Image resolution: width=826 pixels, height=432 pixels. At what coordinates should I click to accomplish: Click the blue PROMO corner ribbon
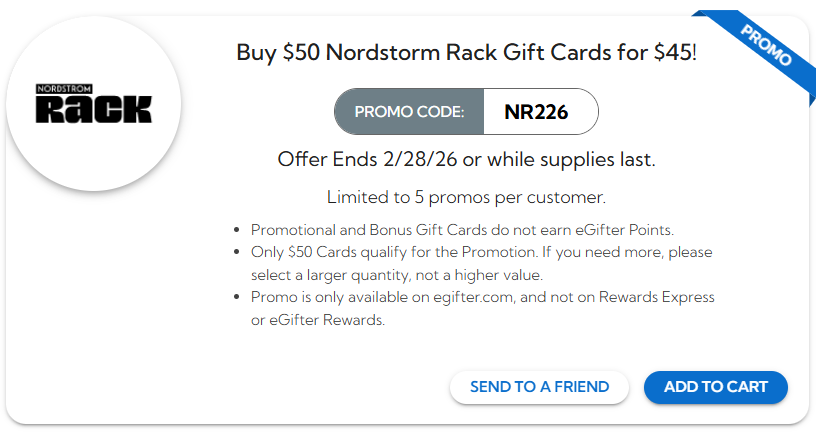point(765,46)
